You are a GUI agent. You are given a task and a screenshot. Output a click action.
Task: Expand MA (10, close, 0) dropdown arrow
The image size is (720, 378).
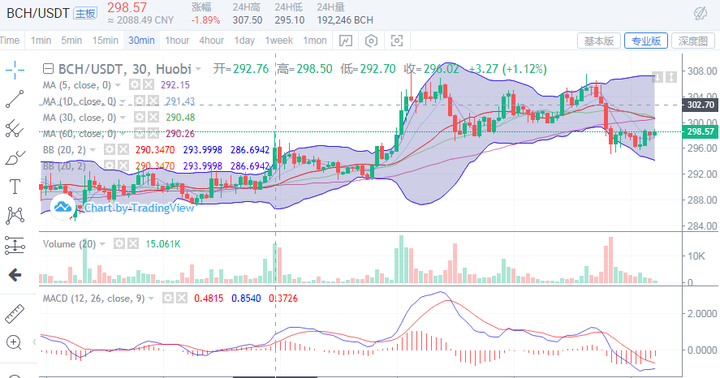(x=123, y=102)
